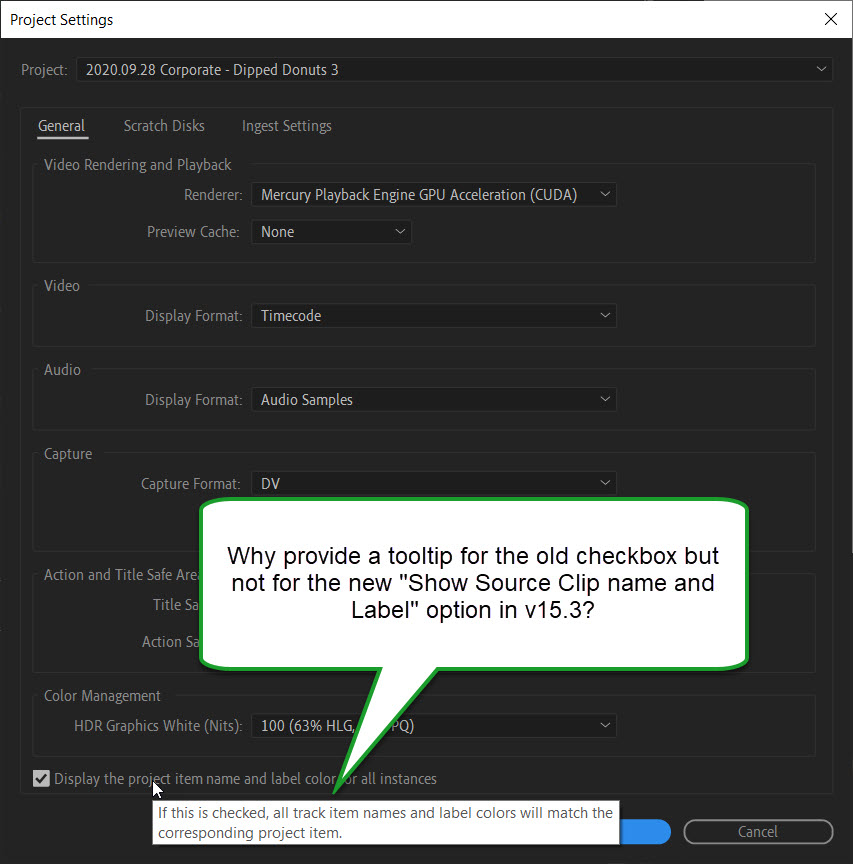This screenshot has height=864, width=853.
Task: Switch to the General tab
Action: click(62, 126)
